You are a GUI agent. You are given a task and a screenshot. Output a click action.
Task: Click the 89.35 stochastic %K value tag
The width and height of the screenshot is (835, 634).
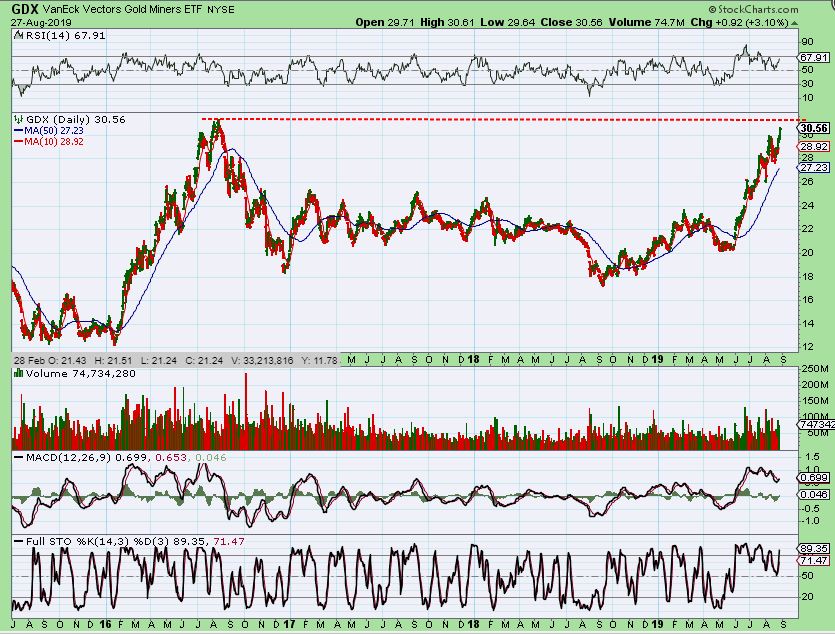(814, 548)
